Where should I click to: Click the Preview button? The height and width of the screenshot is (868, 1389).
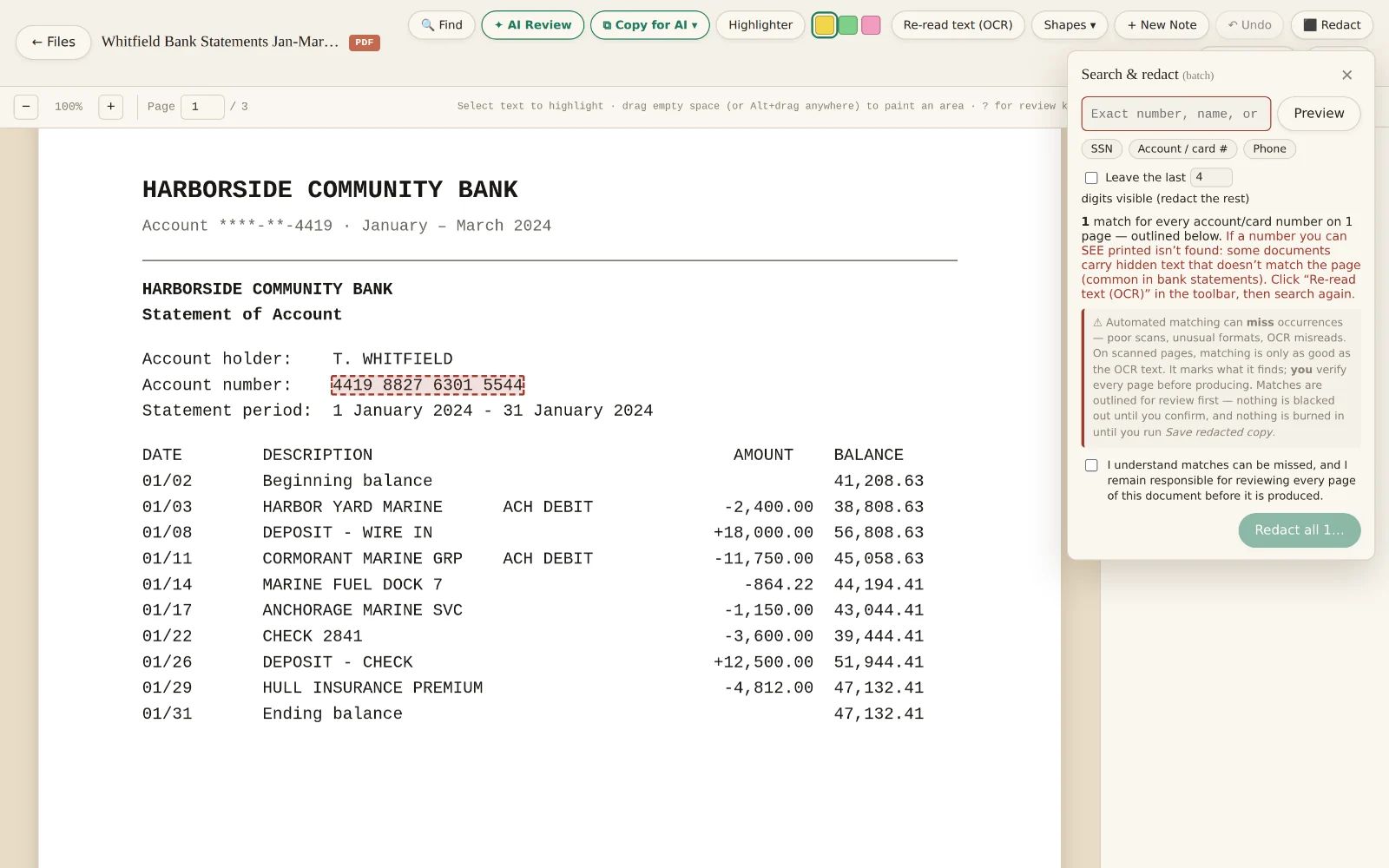coord(1319,114)
